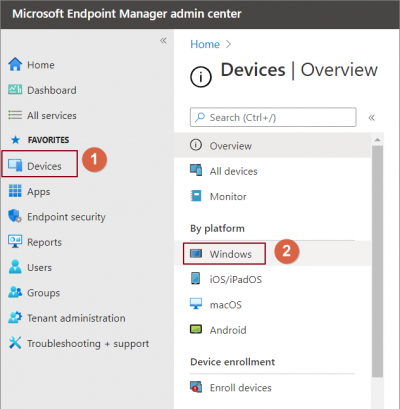The image size is (400, 409).
Task: Click the Users person icon
Action: coord(15,267)
